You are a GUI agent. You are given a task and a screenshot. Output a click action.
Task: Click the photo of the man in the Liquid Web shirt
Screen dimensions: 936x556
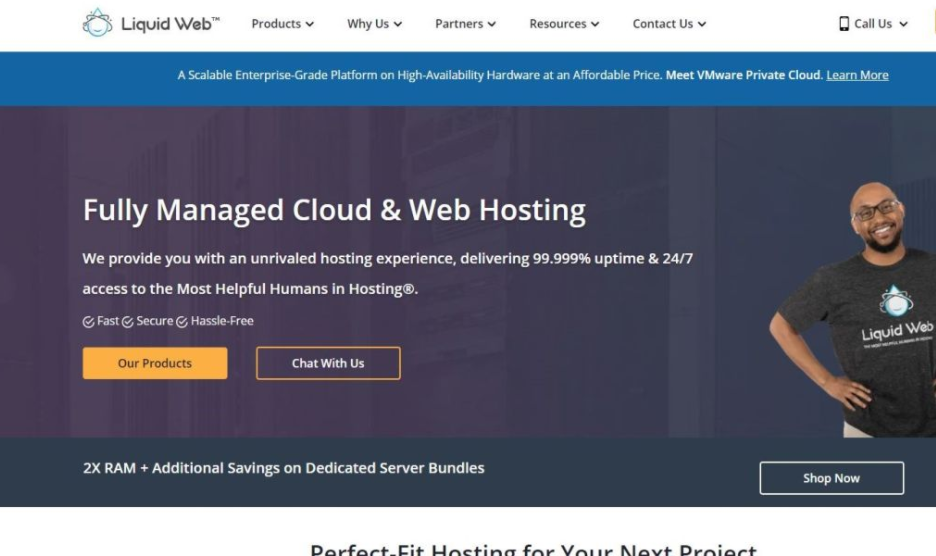point(852,309)
